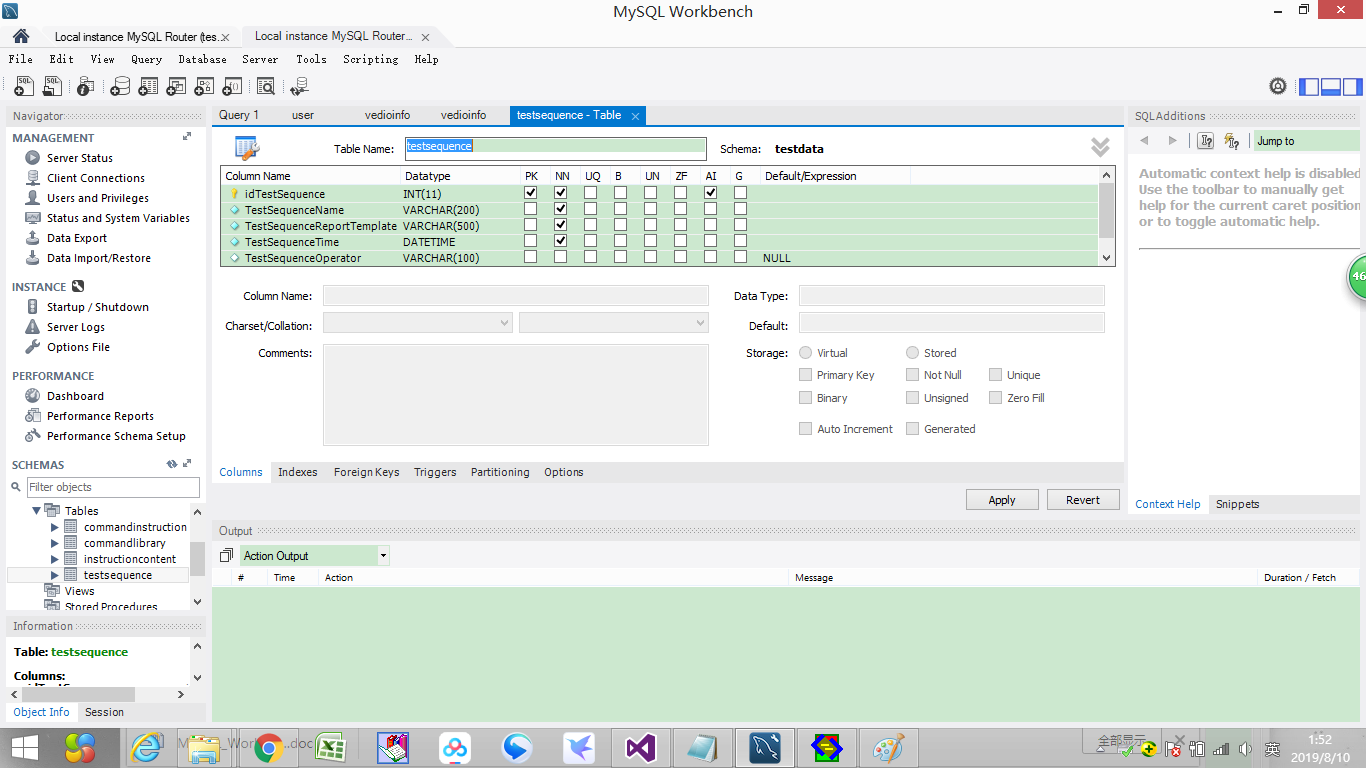Open the Charset dropdown
This screenshot has width=1366, height=768.
click(x=418, y=323)
